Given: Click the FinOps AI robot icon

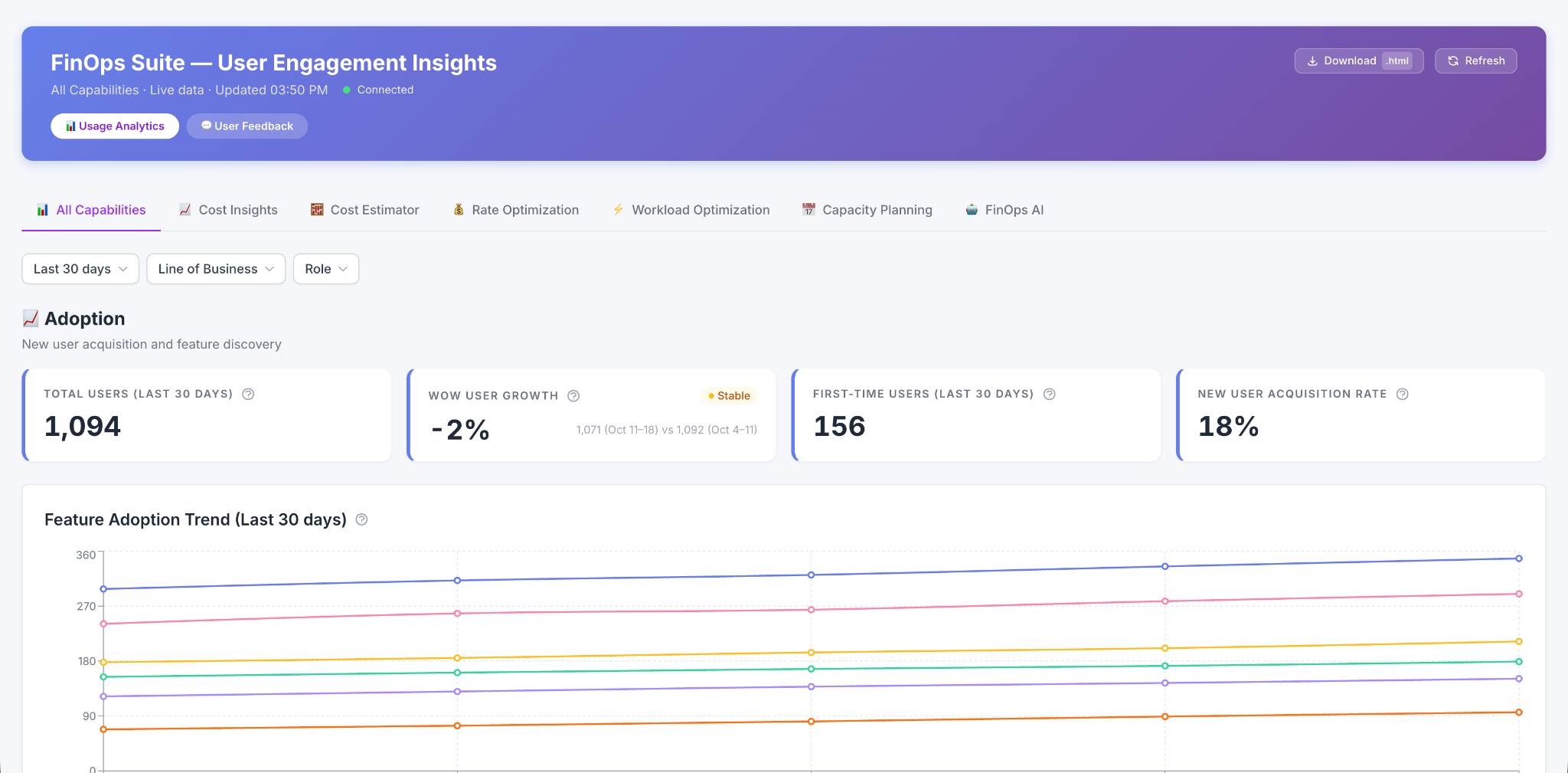Looking at the screenshot, I should (972, 210).
